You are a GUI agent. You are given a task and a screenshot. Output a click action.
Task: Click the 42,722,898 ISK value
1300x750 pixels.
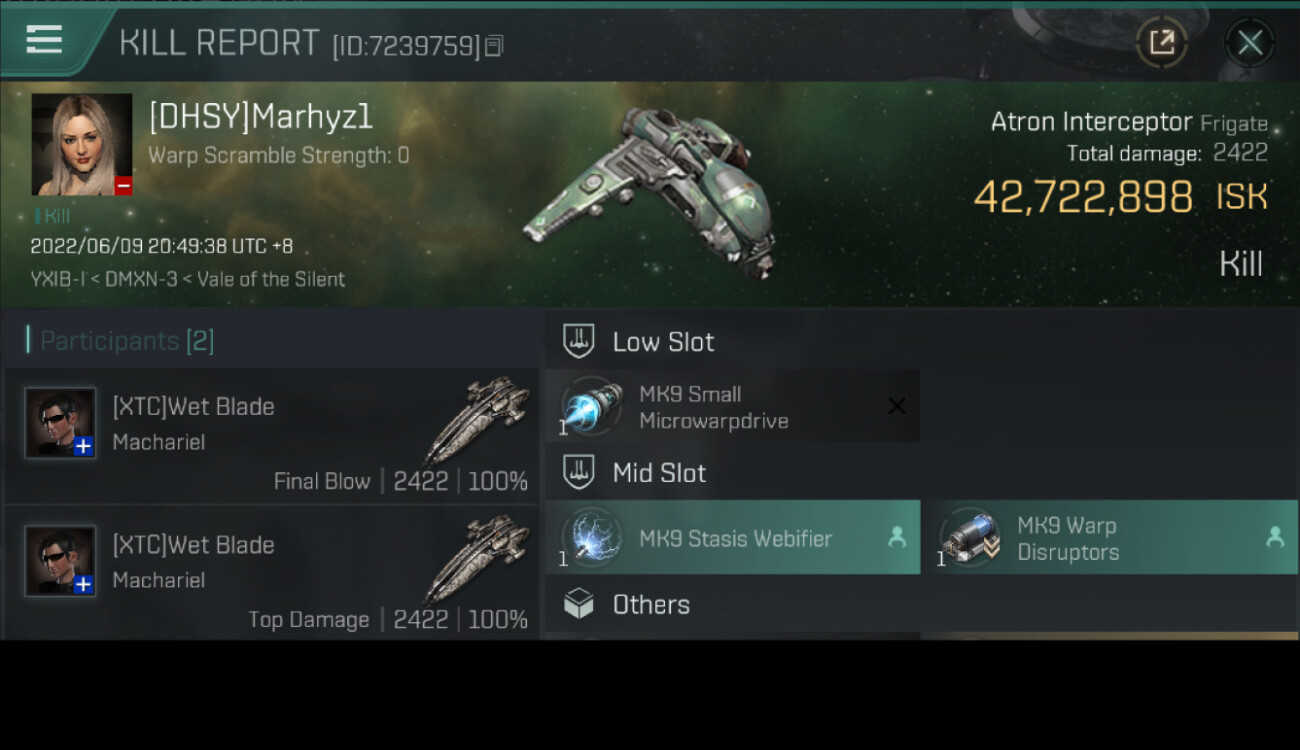click(x=1120, y=197)
